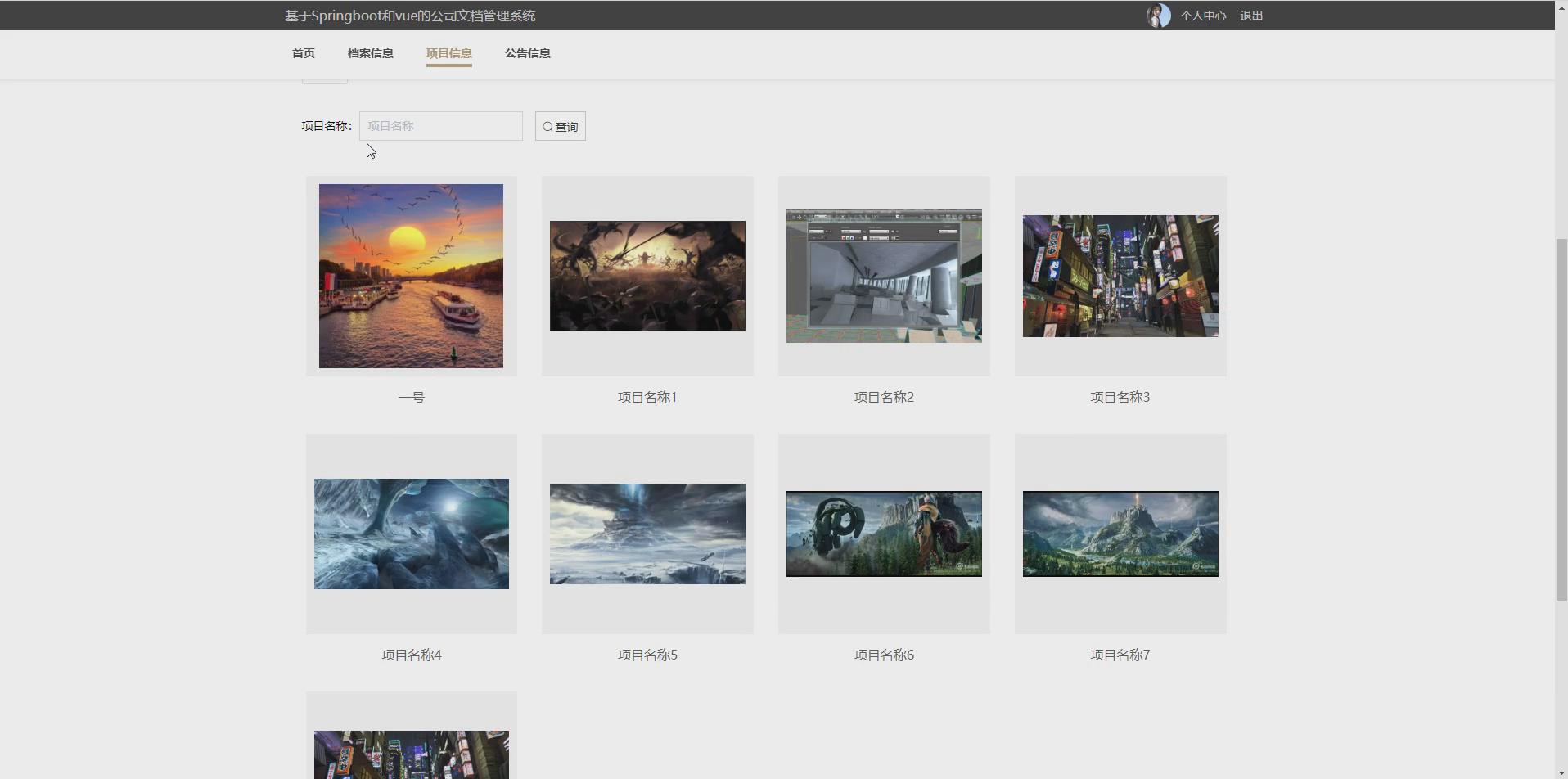Select 项目信息 navigation tab
This screenshot has width=1568, height=779.
449,53
